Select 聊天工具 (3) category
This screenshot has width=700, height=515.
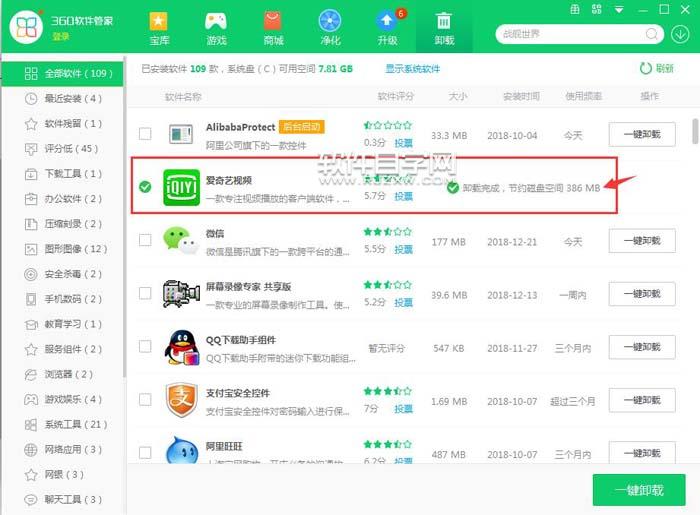click(x=62, y=499)
